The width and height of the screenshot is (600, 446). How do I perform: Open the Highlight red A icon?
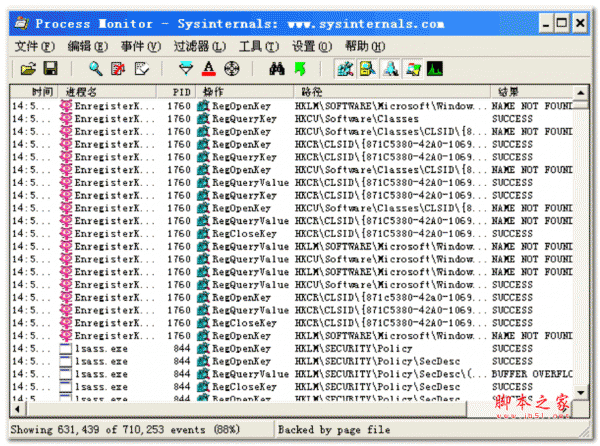pyautogui.click(x=209, y=69)
